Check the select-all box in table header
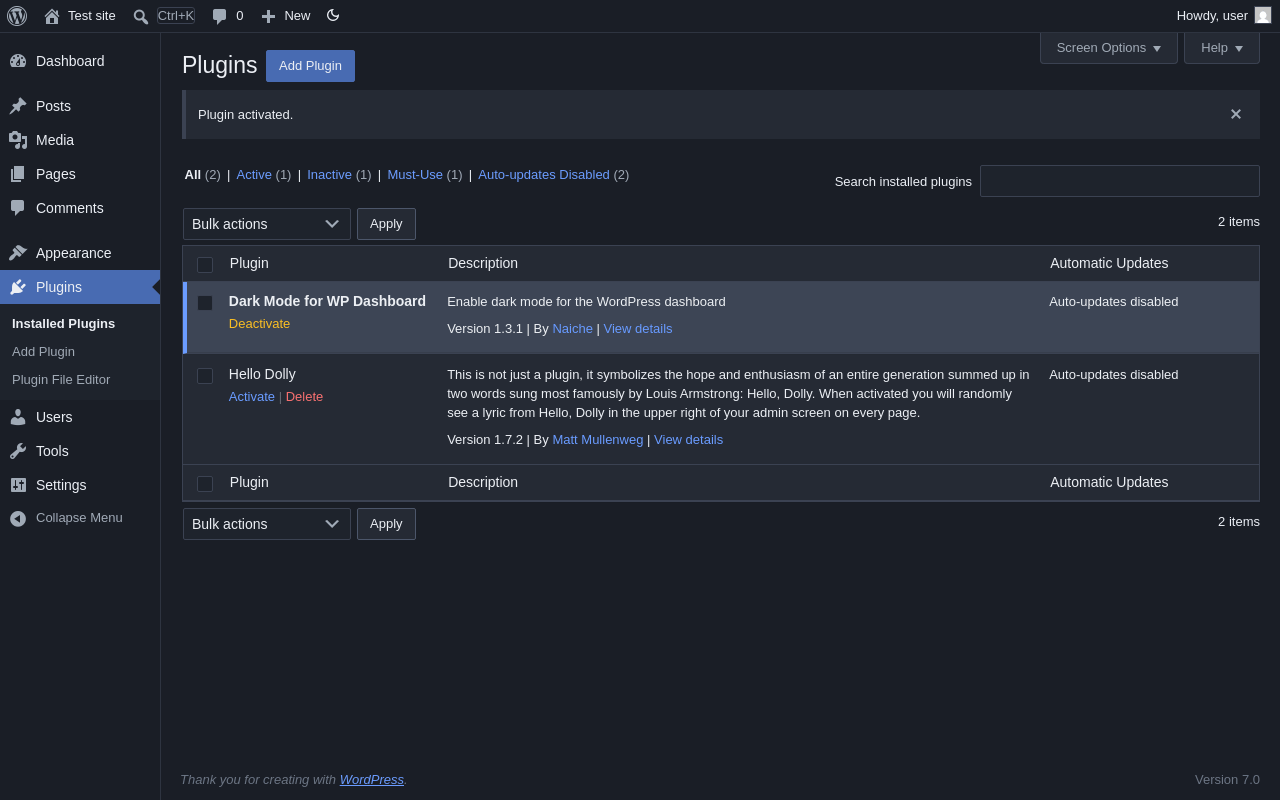The image size is (1280, 800). (x=205, y=265)
